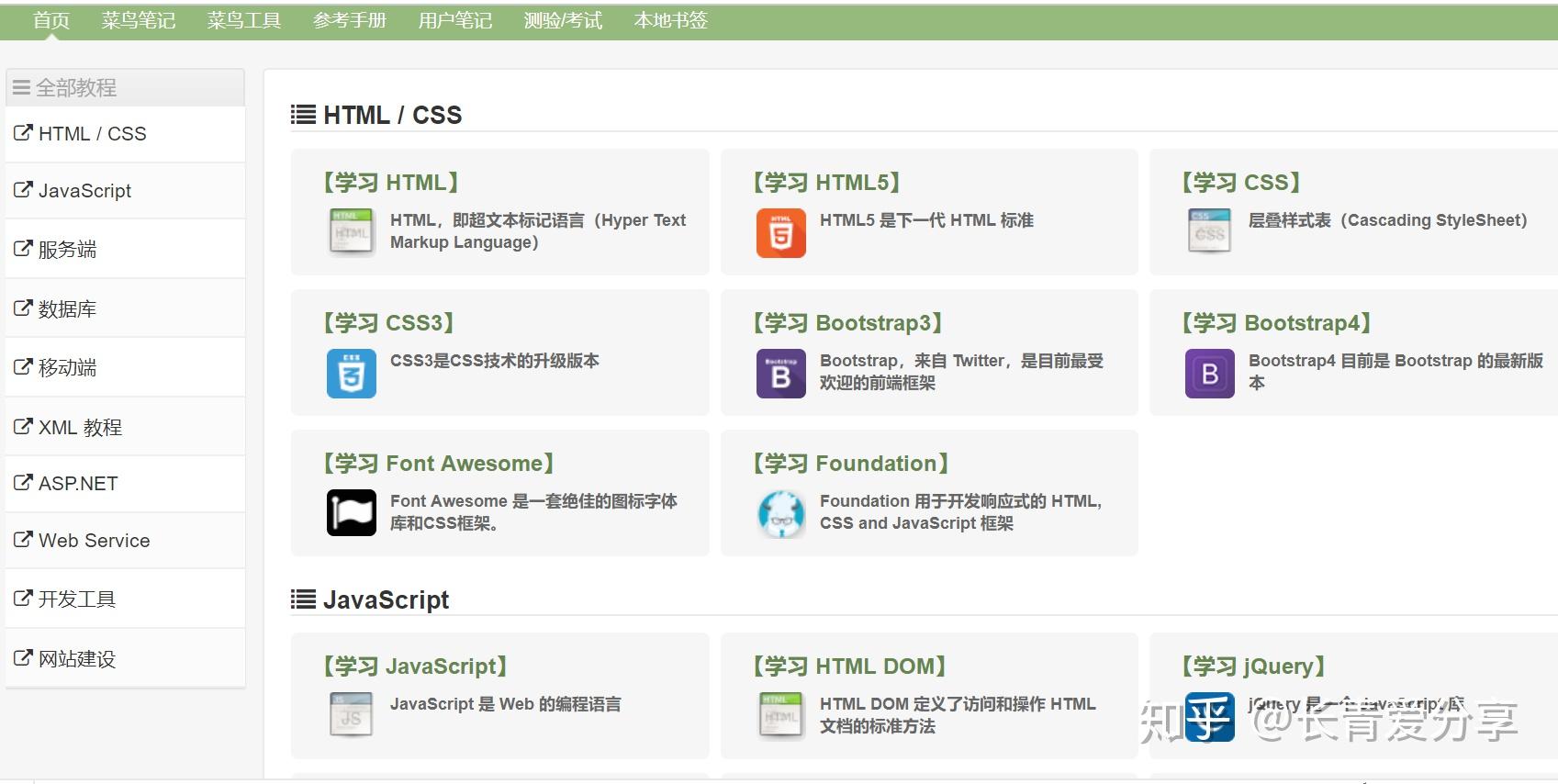
Task: Click the list icon next to HTML / CSS heading
Action: point(303,115)
